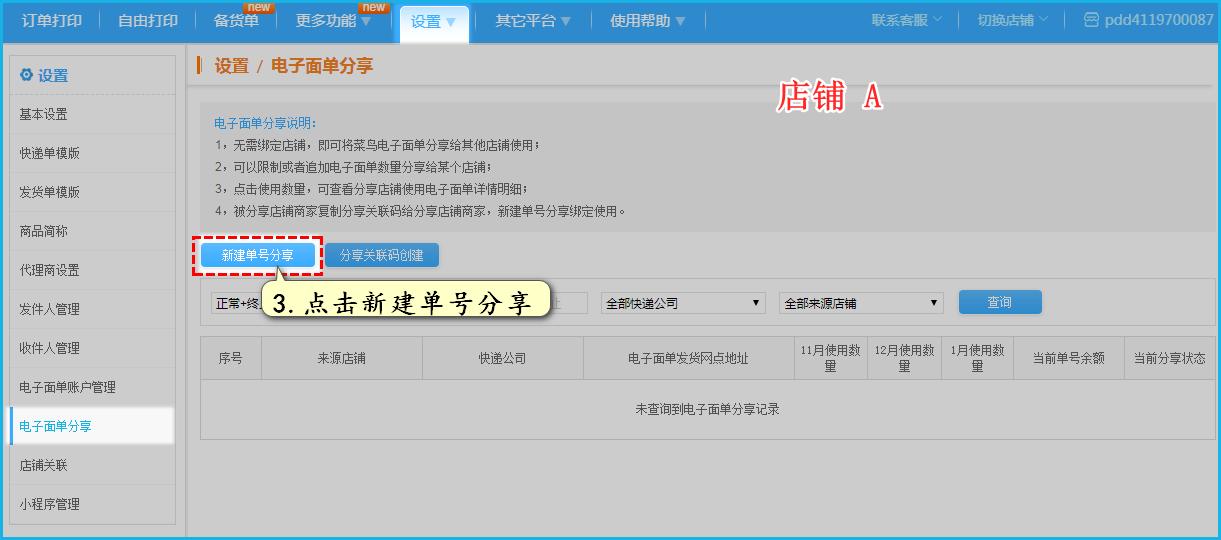
Task: Click the 新建单号分享 button
Action: (257, 256)
